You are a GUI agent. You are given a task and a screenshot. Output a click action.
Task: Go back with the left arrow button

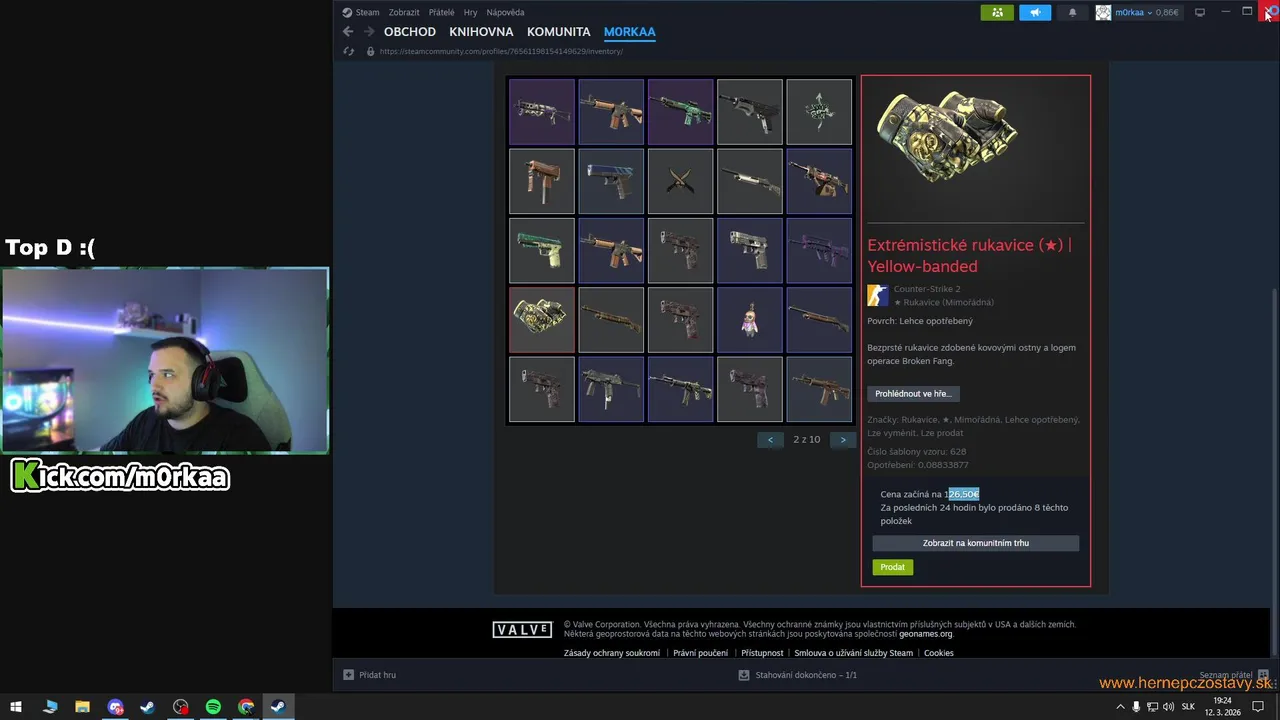pos(348,32)
